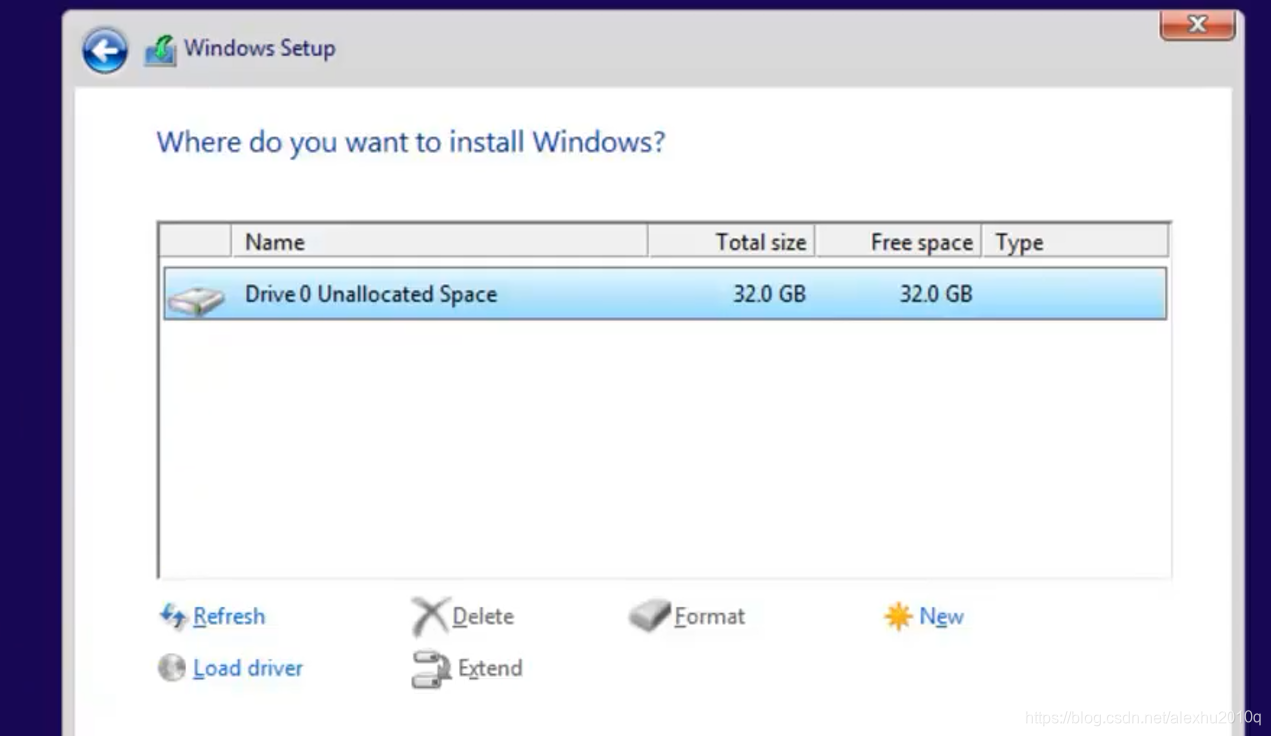Click the Refresh arrows icon
Viewport: 1271px width, 736px height.
pos(173,616)
